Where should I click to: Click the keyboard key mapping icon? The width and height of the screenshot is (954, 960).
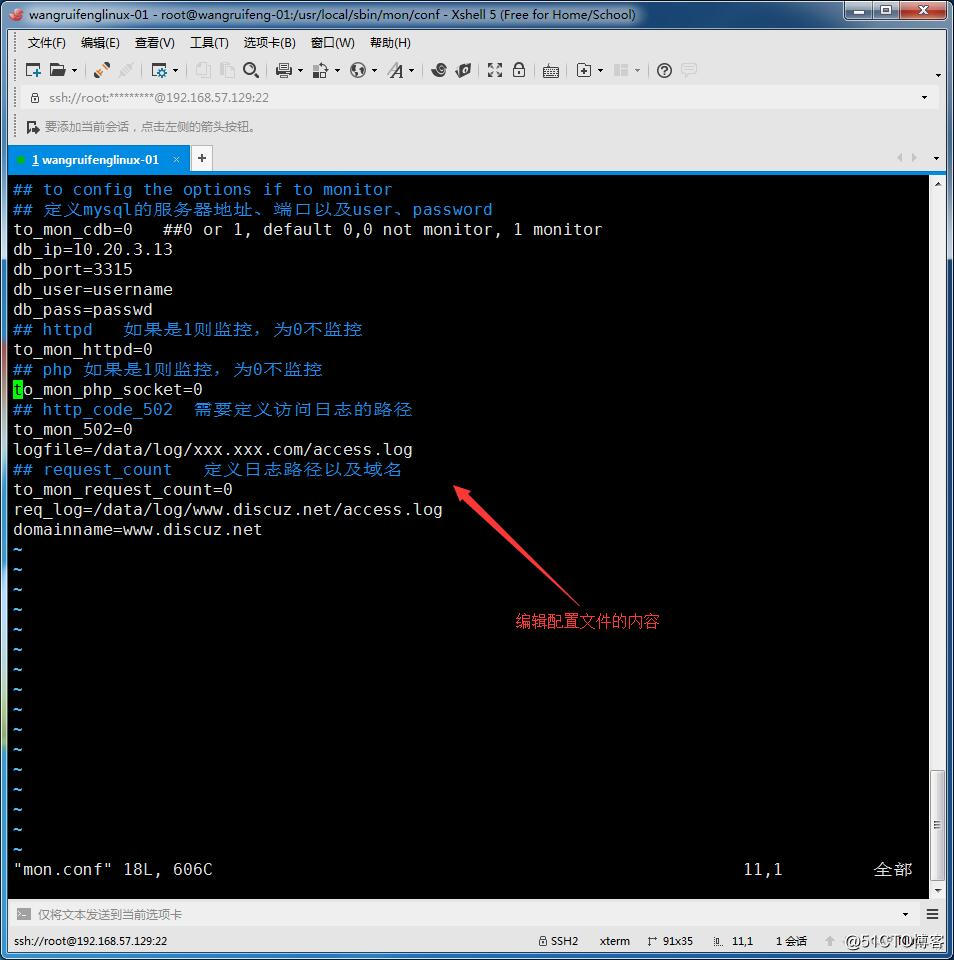(x=550, y=71)
